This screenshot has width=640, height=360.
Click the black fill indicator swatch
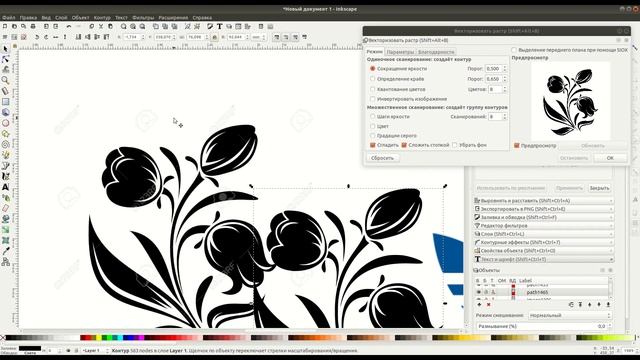[30, 349]
